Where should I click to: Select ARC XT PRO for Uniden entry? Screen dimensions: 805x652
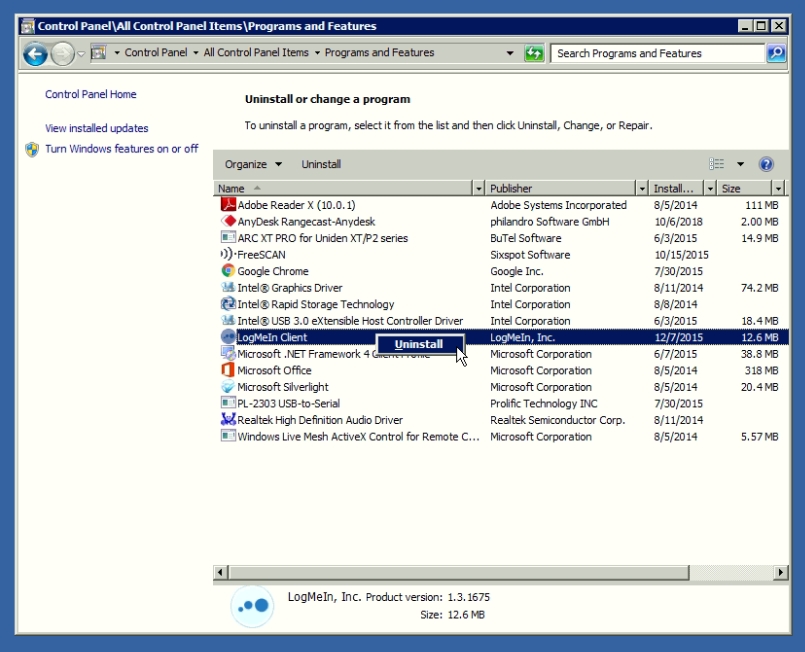[322, 238]
